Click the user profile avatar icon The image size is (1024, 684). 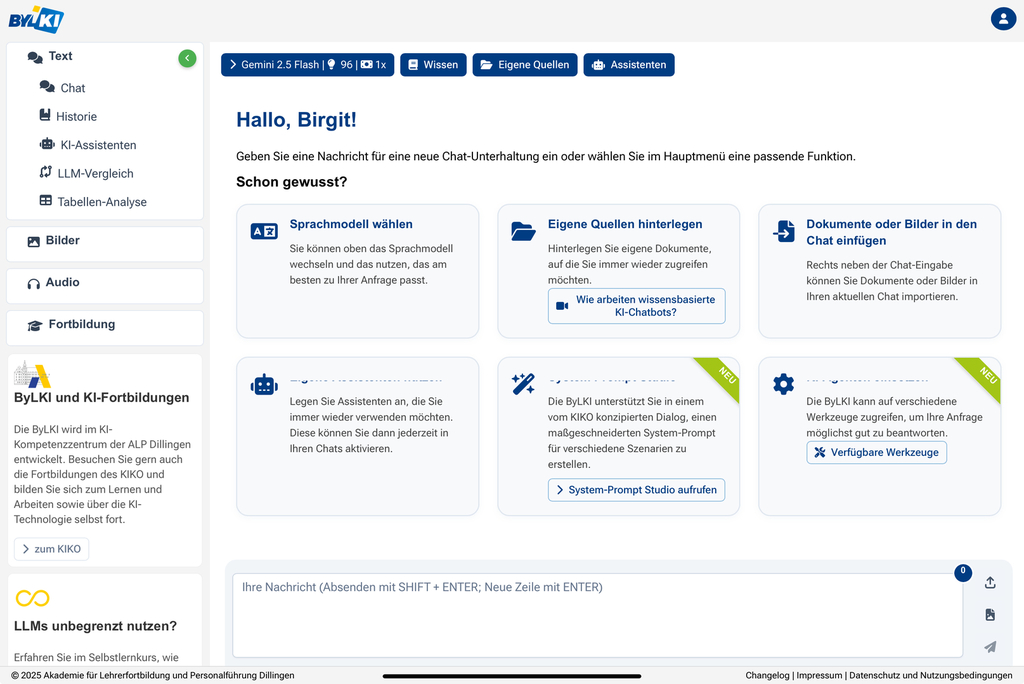click(x=1002, y=19)
